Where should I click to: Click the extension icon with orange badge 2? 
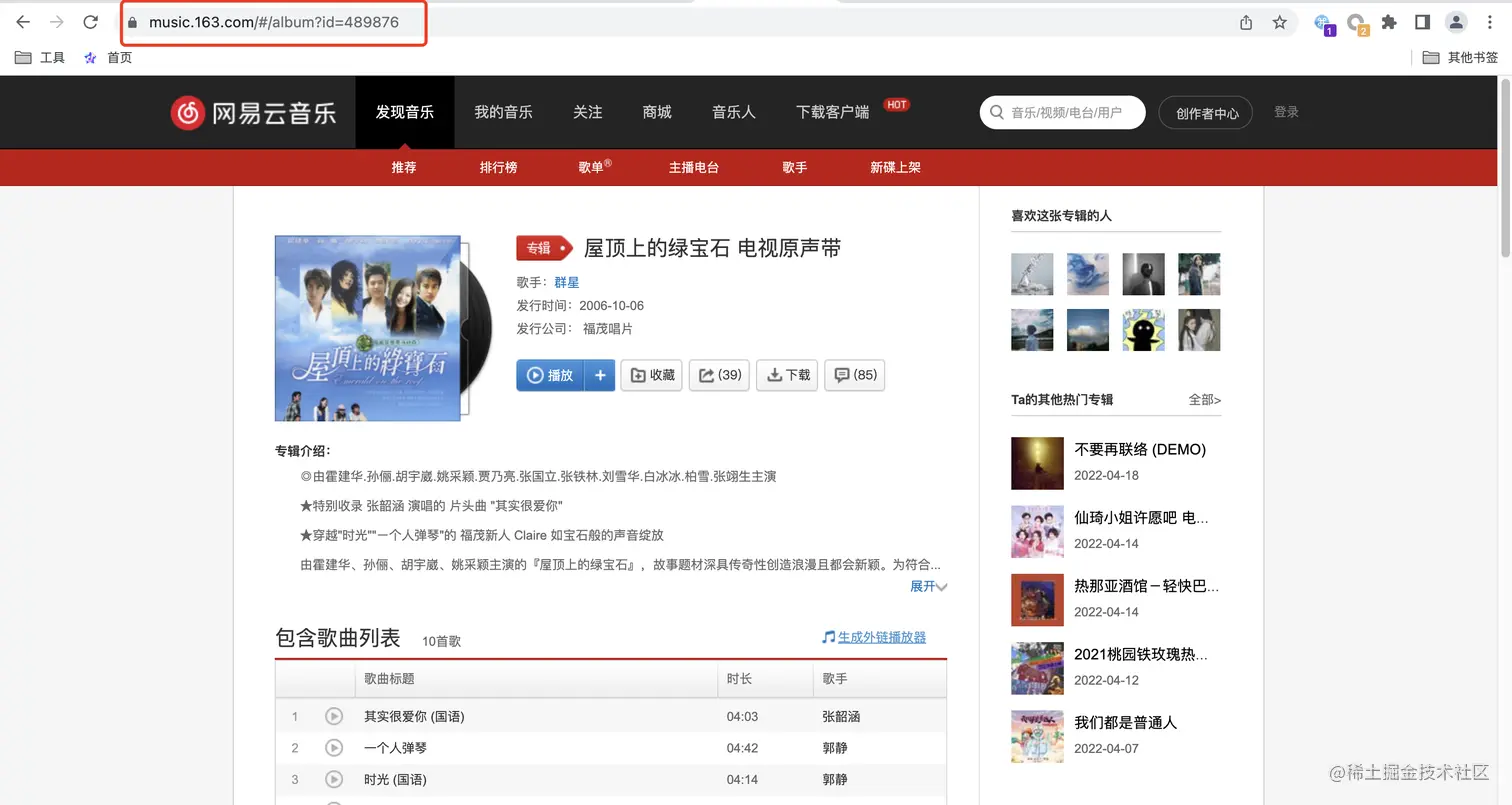[x=1357, y=23]
